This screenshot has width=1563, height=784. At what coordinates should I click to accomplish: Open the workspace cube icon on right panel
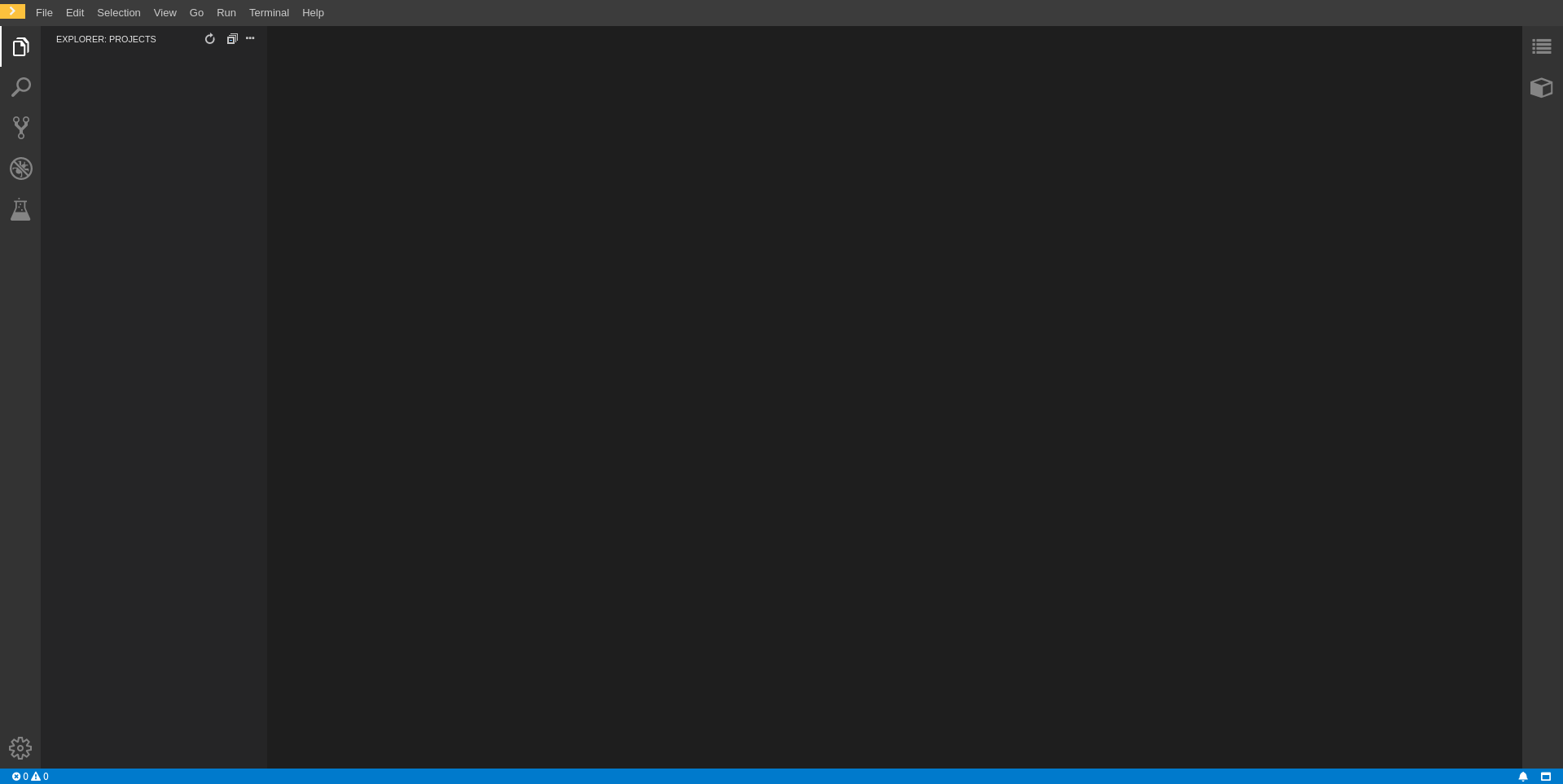tap(1542, 87)
